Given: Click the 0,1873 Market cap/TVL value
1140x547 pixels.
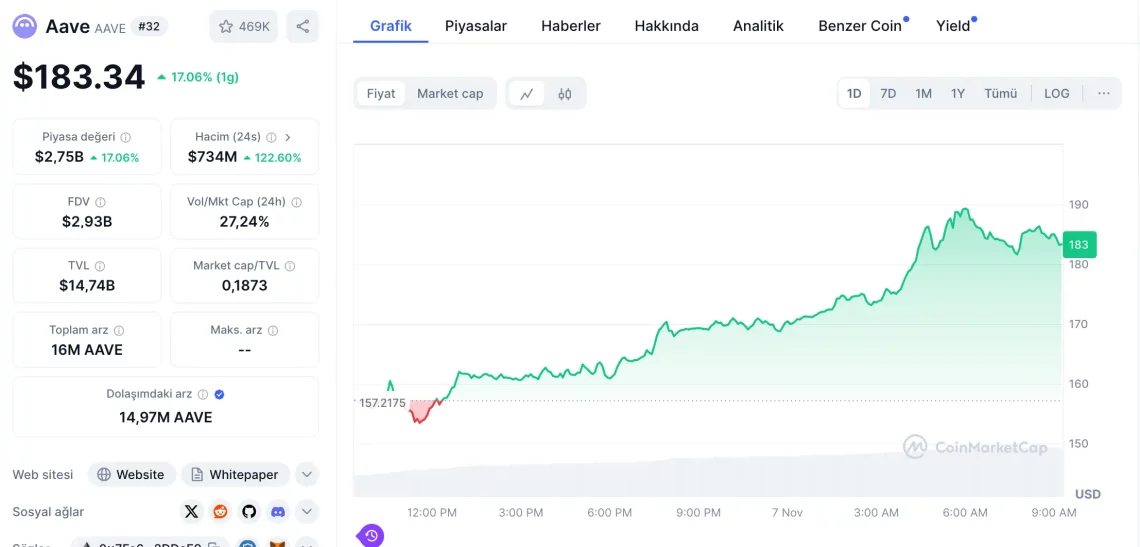Looking at the screenshot, I should [x=244, y=286].
